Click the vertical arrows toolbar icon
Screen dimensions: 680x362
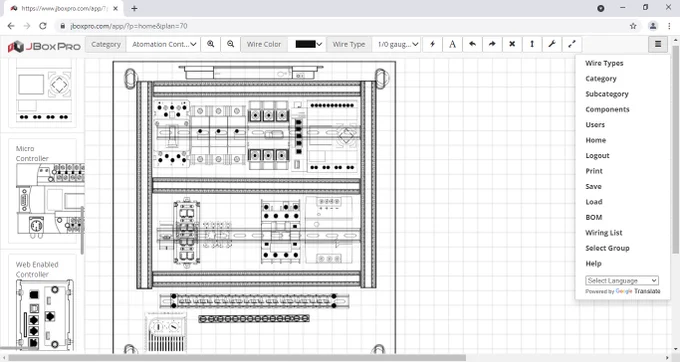pos(532,44)
